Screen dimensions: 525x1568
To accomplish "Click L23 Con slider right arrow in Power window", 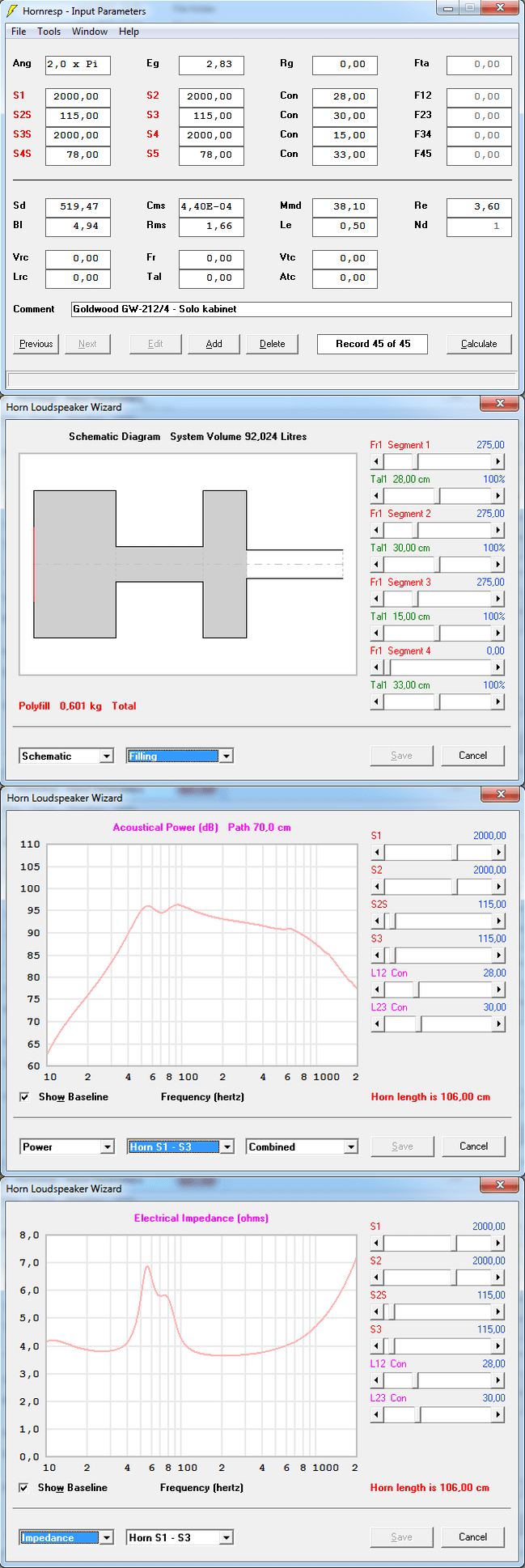I will click(x=499, y=1023).
